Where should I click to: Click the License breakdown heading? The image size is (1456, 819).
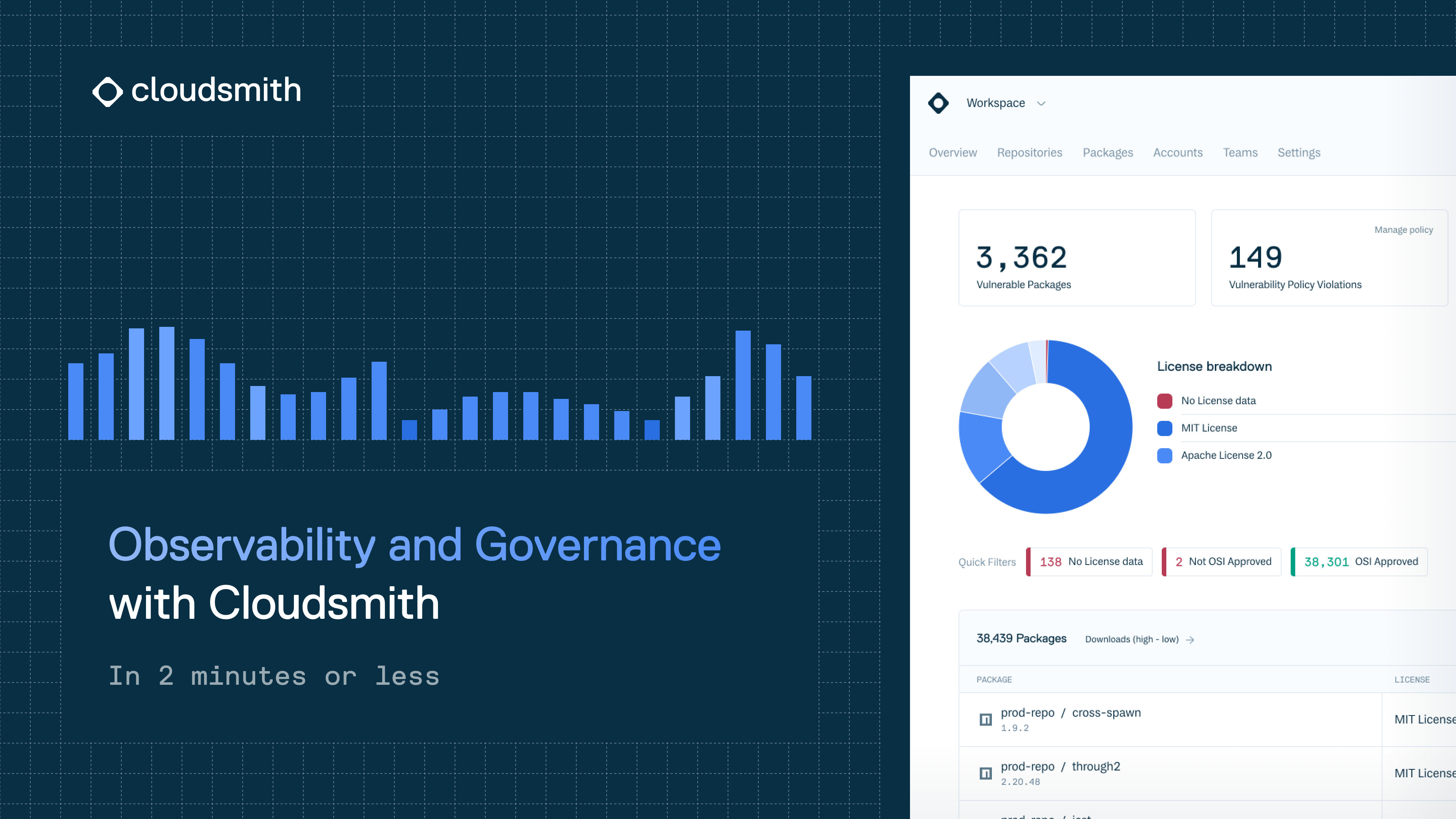pos(1214,366)
